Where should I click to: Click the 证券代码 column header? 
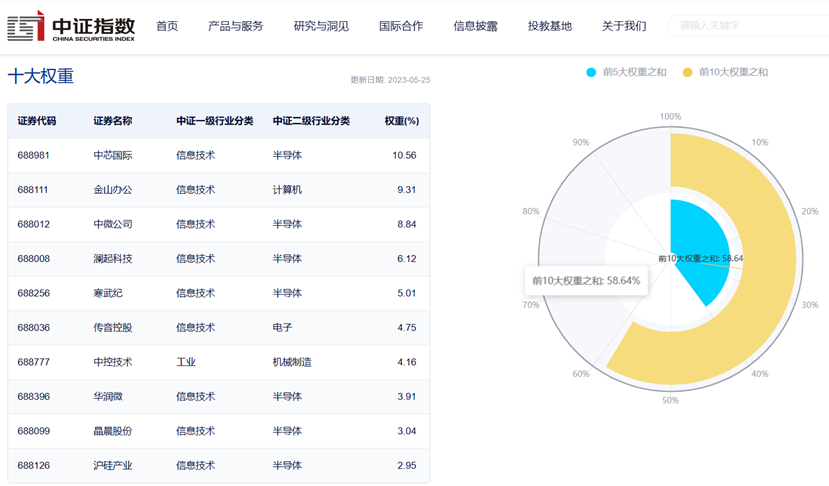pyautogui.click(x=37, y=121)
